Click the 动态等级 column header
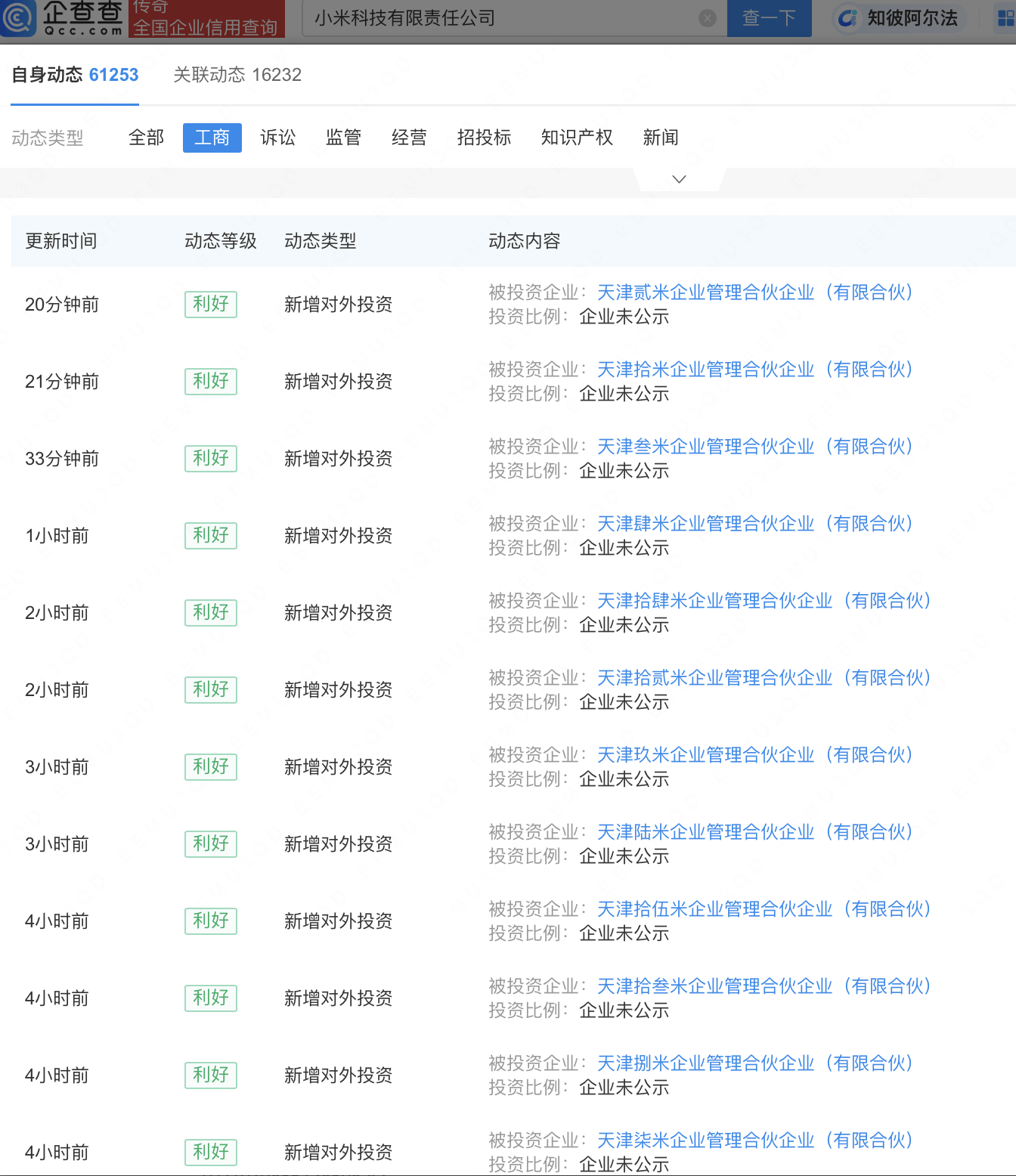 click(221, 241)
